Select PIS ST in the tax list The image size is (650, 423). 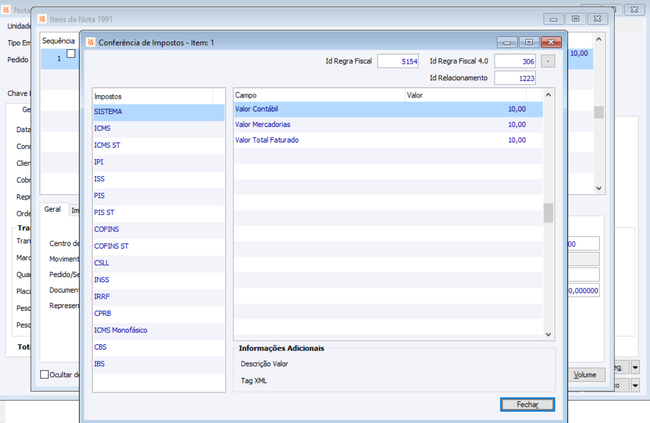[x=159, y=213]
